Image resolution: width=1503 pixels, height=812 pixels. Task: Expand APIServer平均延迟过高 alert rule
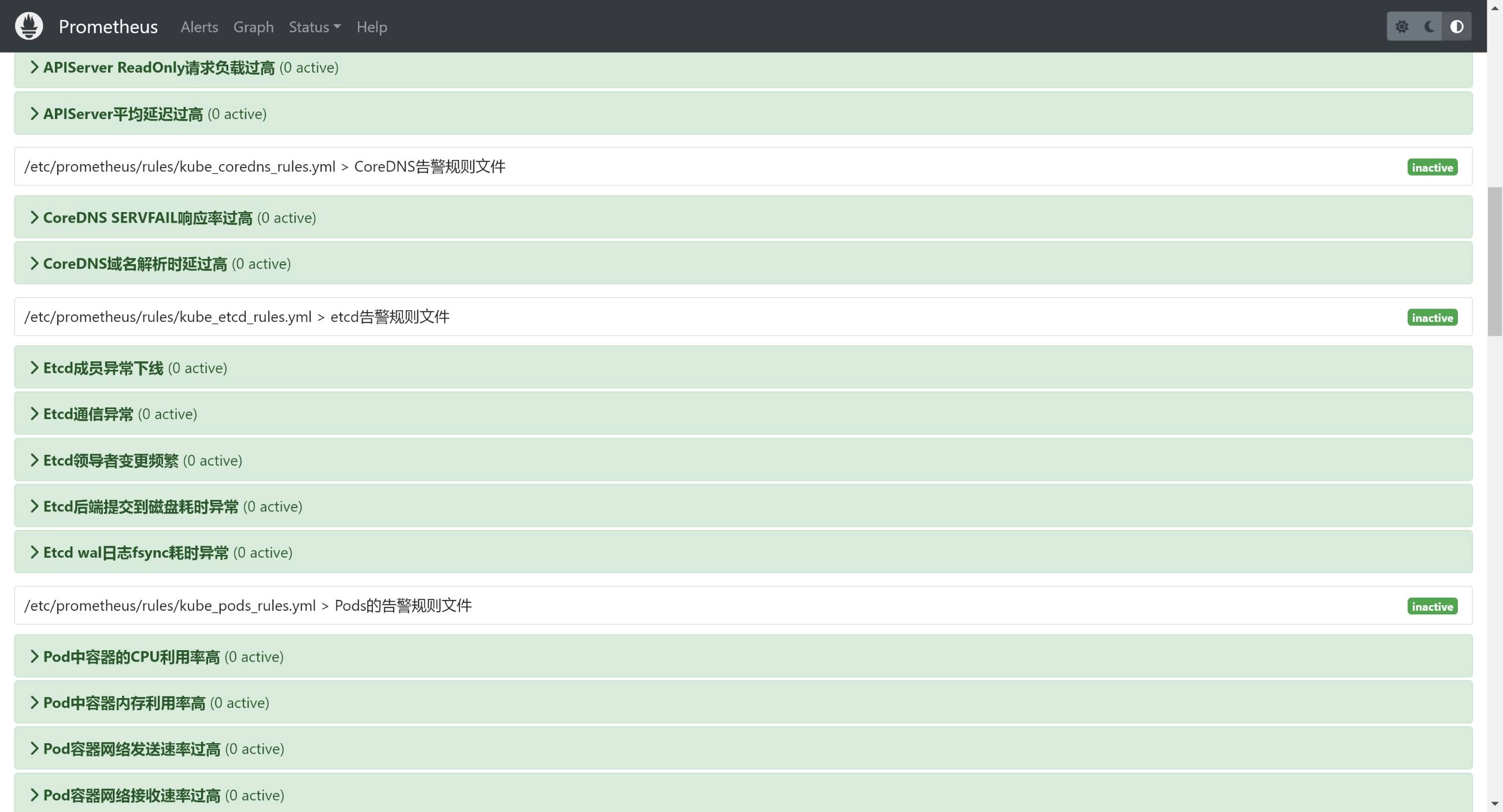123,114
